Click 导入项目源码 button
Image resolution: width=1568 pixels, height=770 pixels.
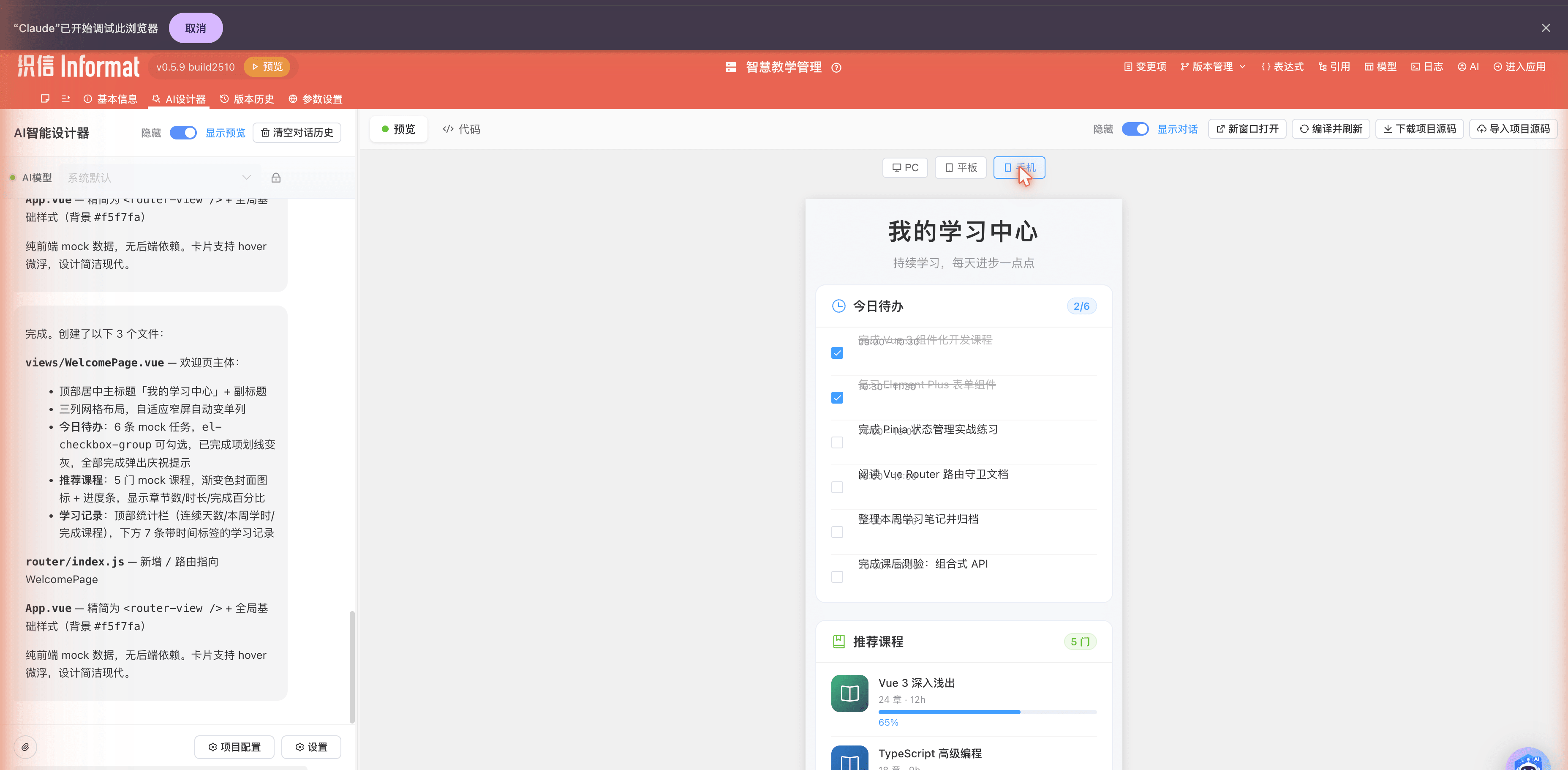point(1513,129)
